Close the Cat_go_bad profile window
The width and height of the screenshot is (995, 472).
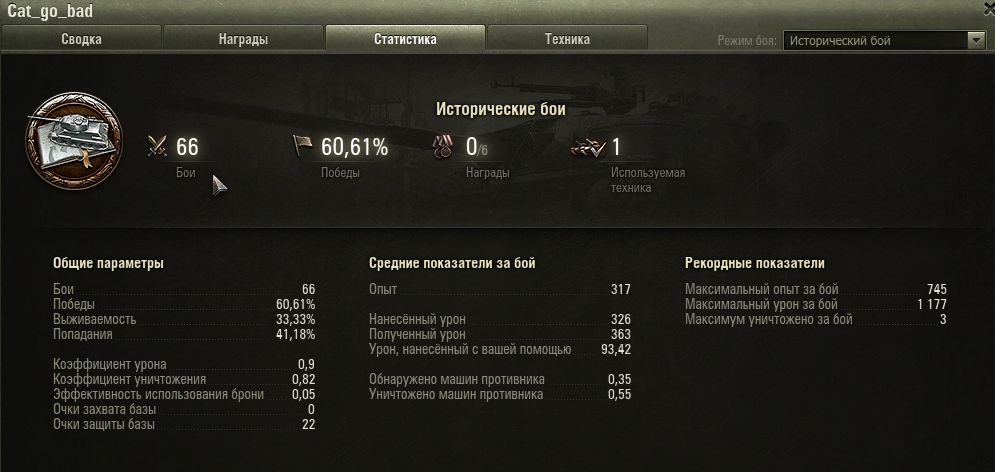(989, 3)
